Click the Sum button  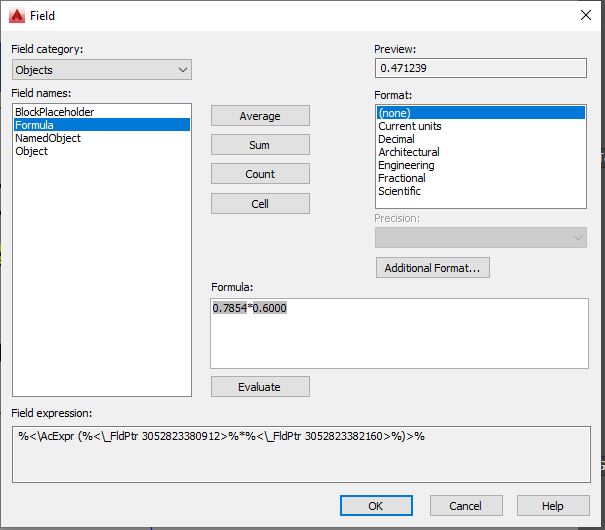click(x=260, y=145)
